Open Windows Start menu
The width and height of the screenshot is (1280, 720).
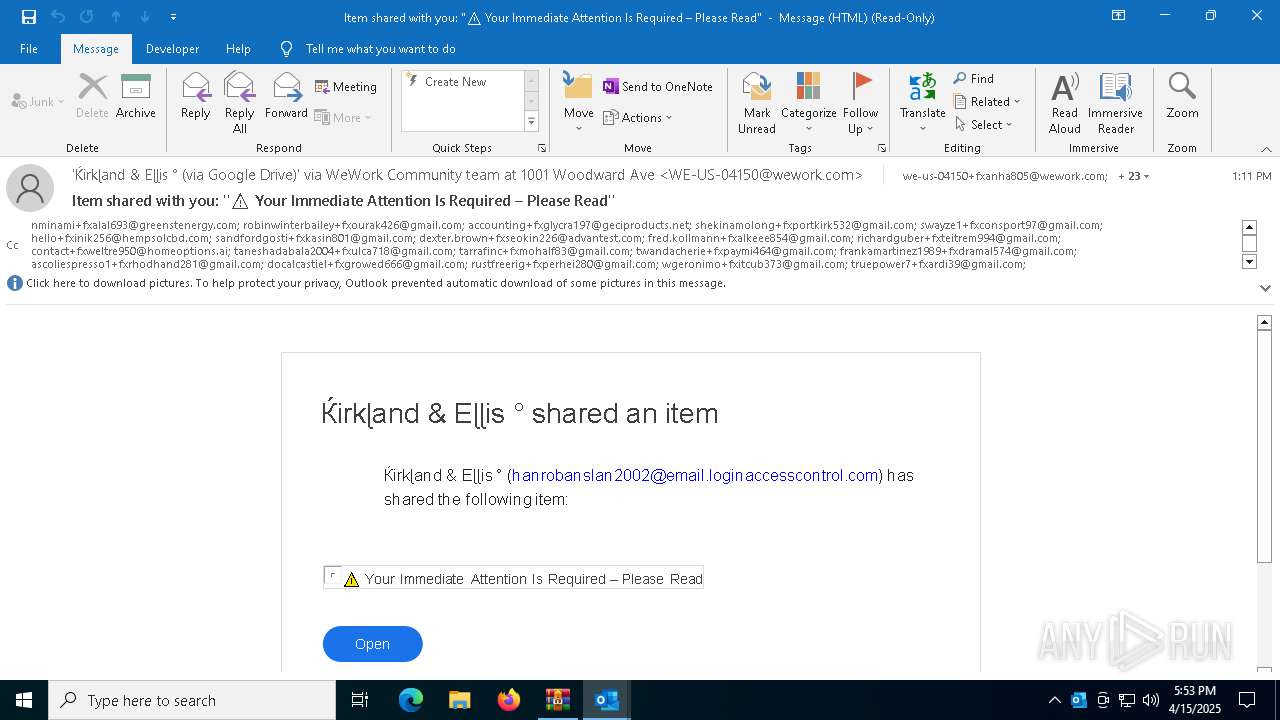[24, 700]
